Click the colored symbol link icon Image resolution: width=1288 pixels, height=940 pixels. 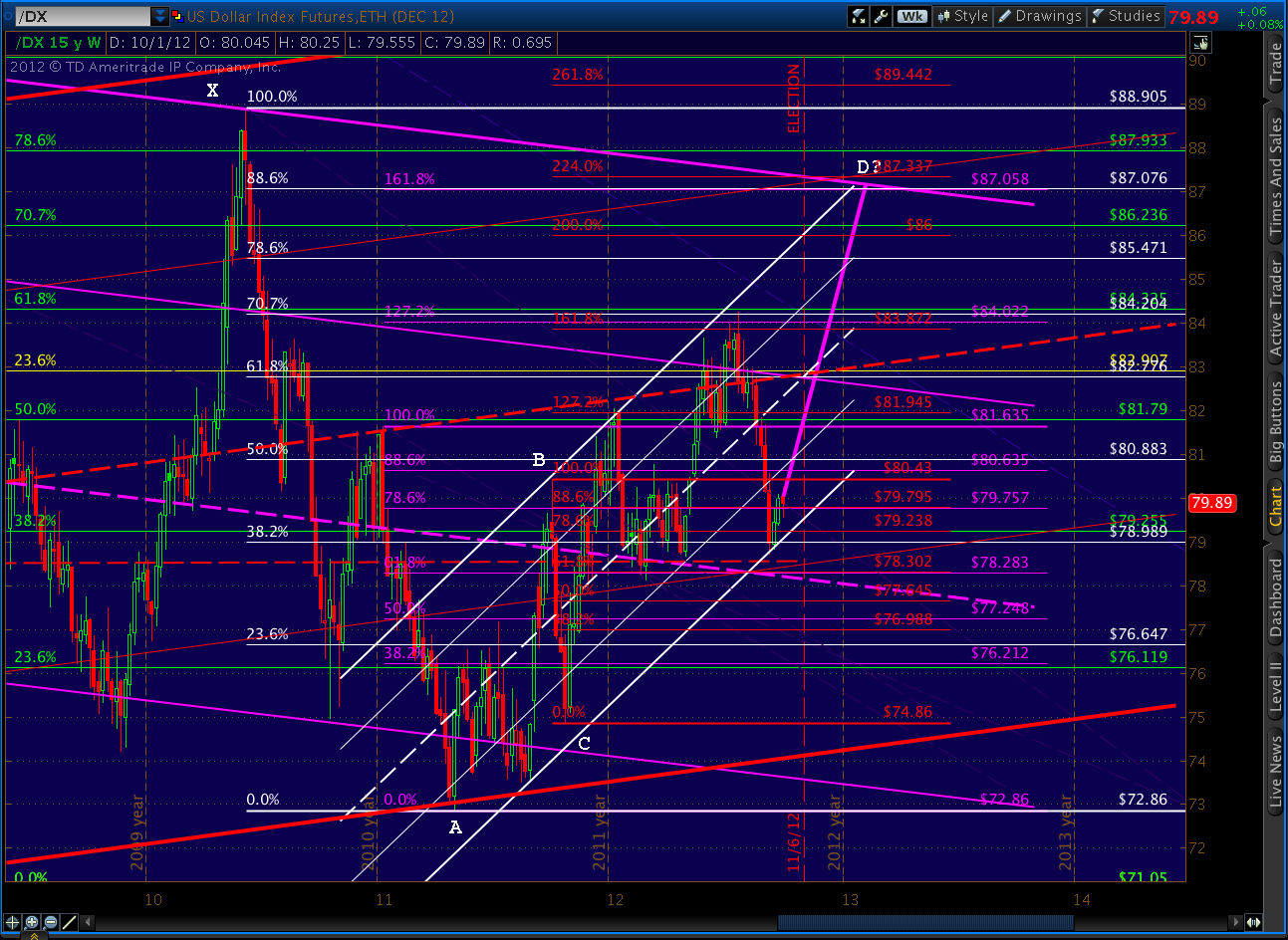pos(177,16)
